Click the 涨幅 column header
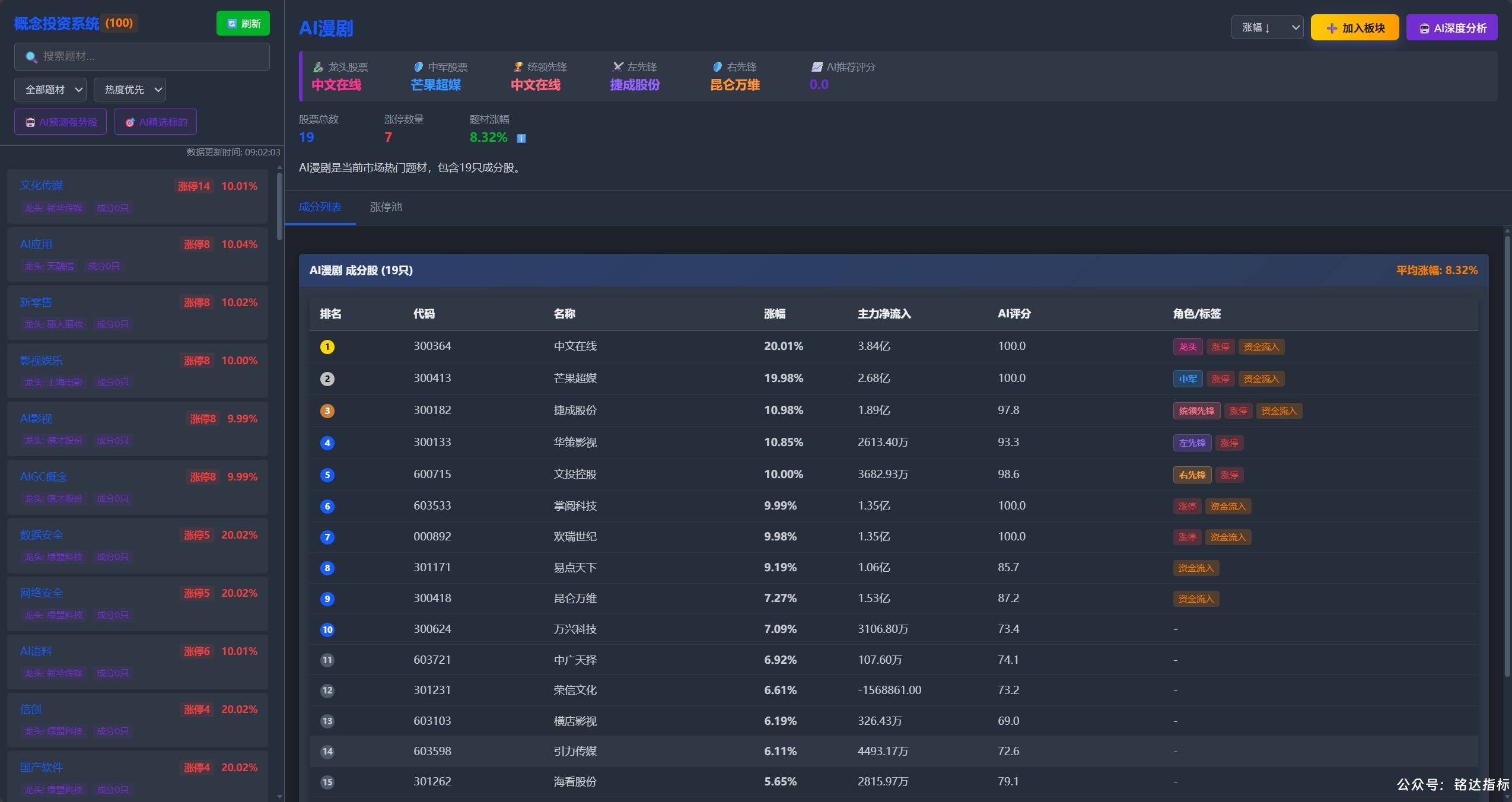1512x802 pixels. tap(775, 314)
